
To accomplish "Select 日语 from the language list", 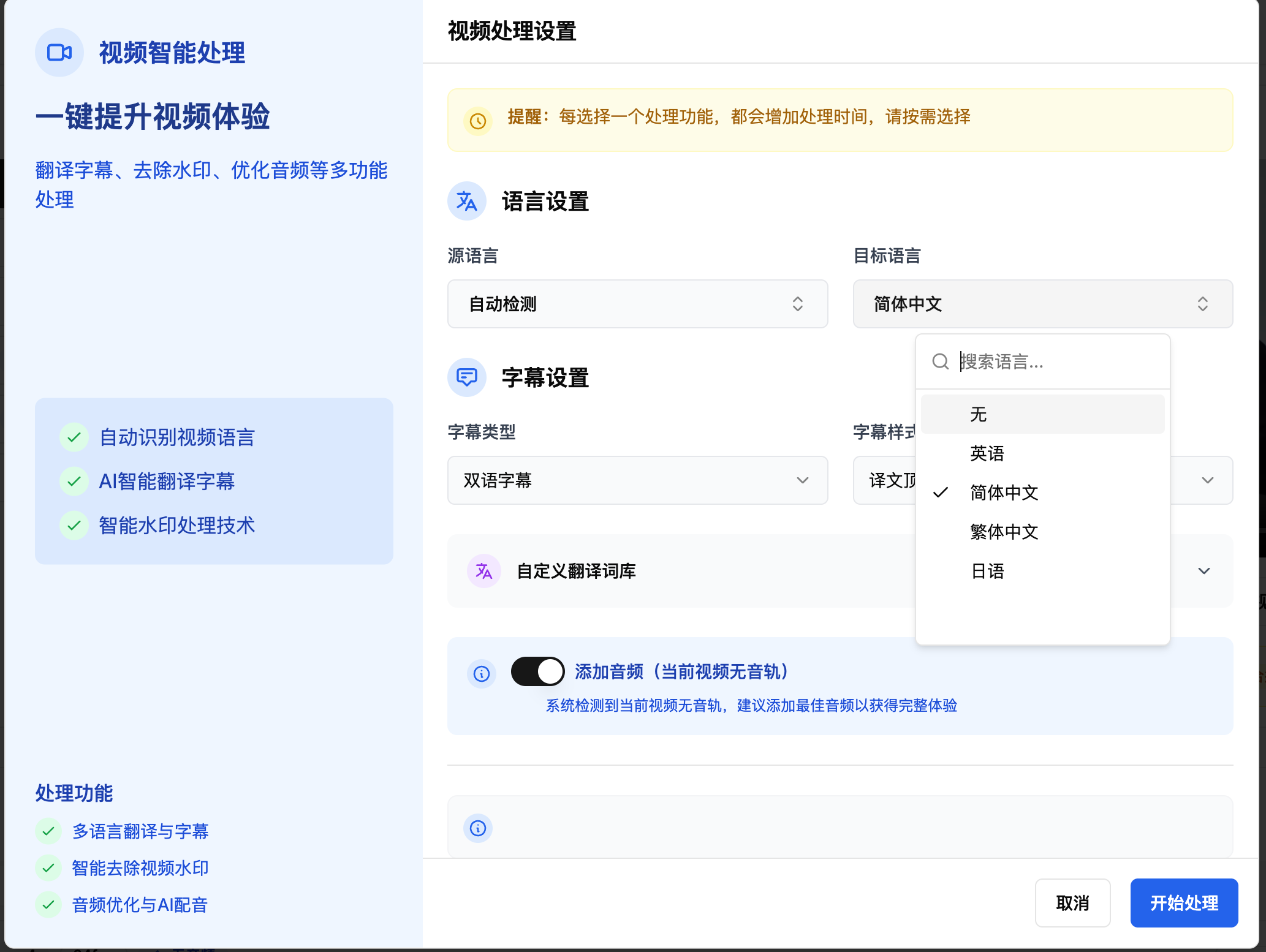I will coord(987,571).
